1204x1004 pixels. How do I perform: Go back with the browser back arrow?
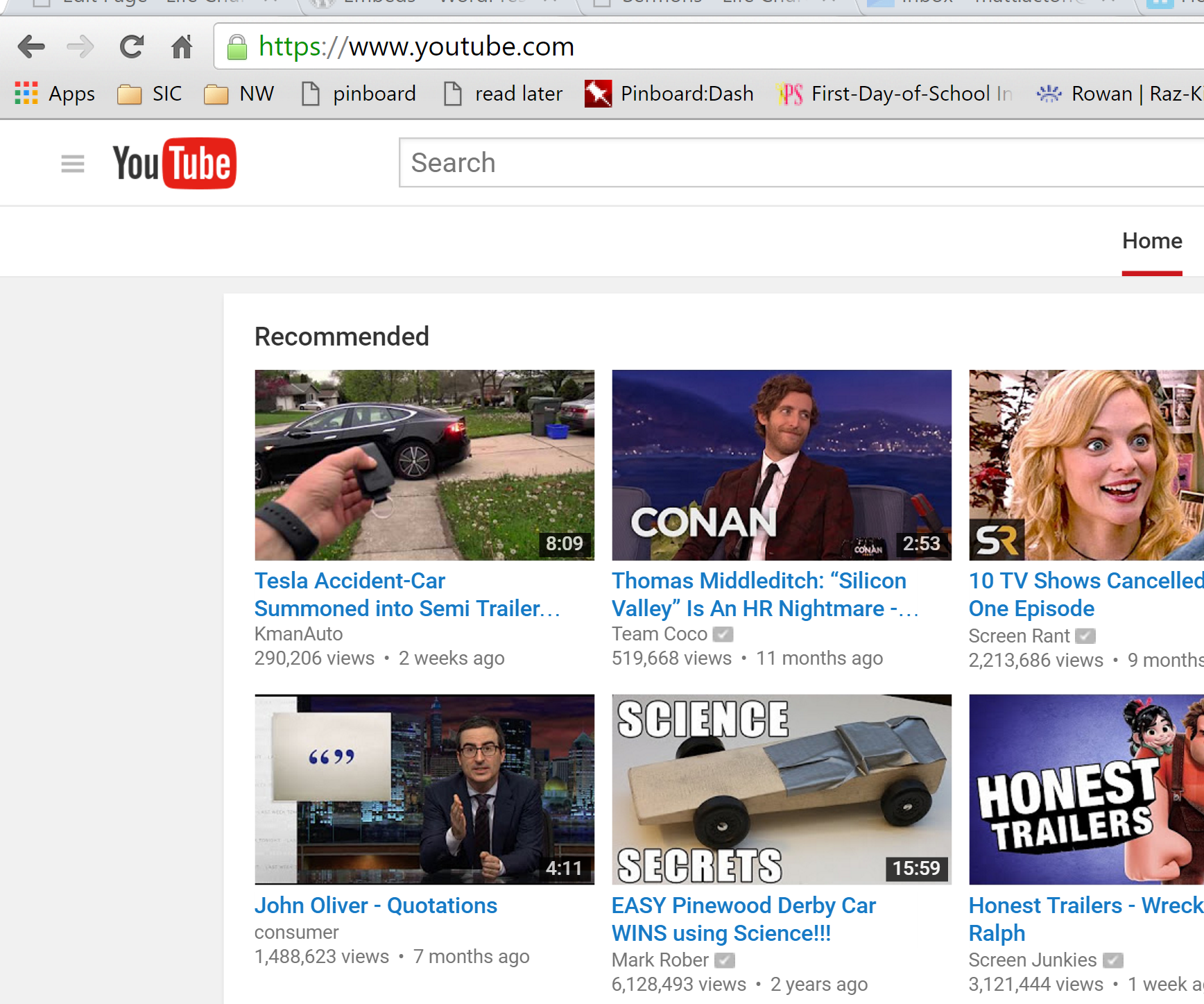[31, 47]
